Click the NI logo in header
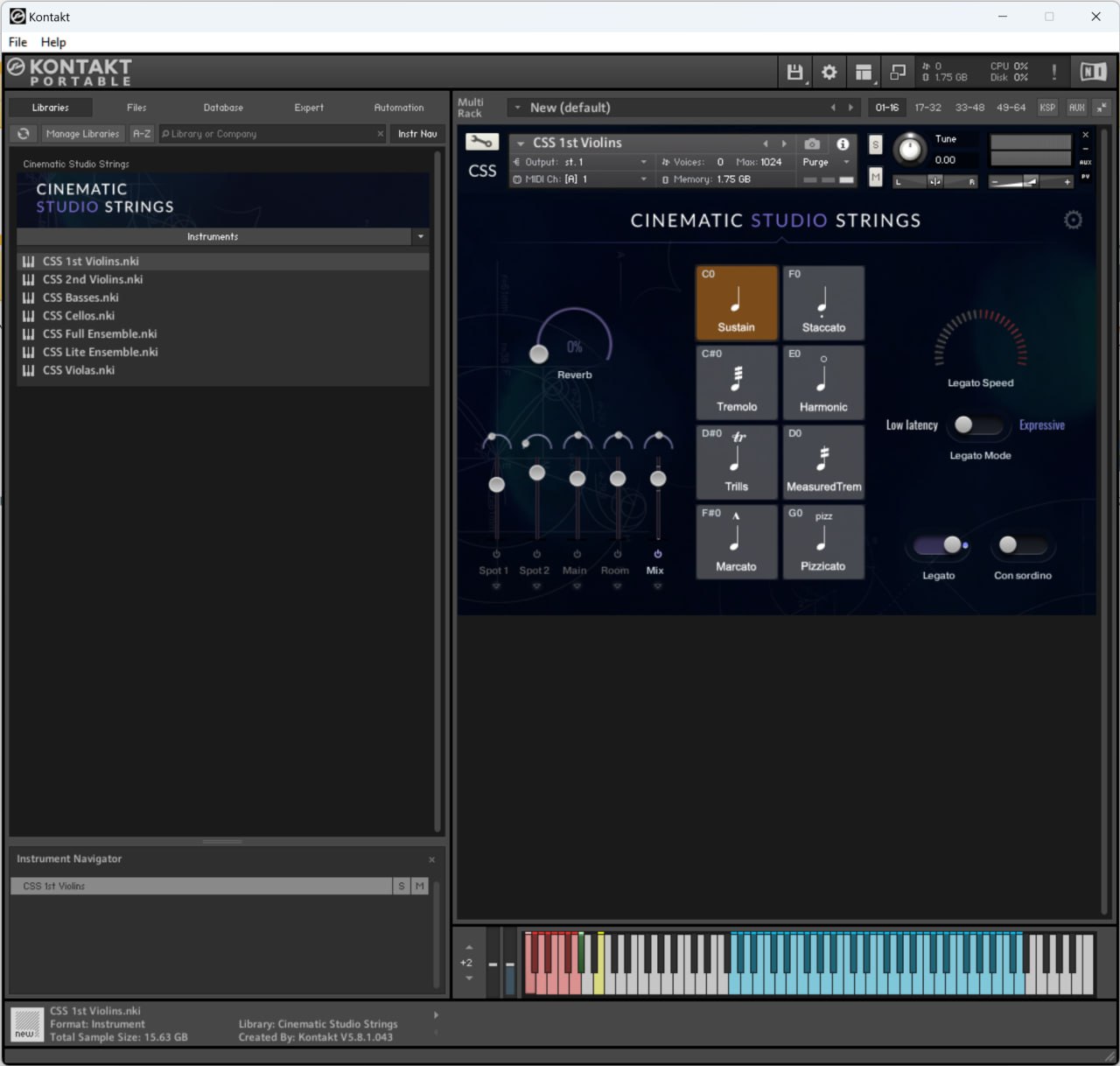 pos(1093,73)
